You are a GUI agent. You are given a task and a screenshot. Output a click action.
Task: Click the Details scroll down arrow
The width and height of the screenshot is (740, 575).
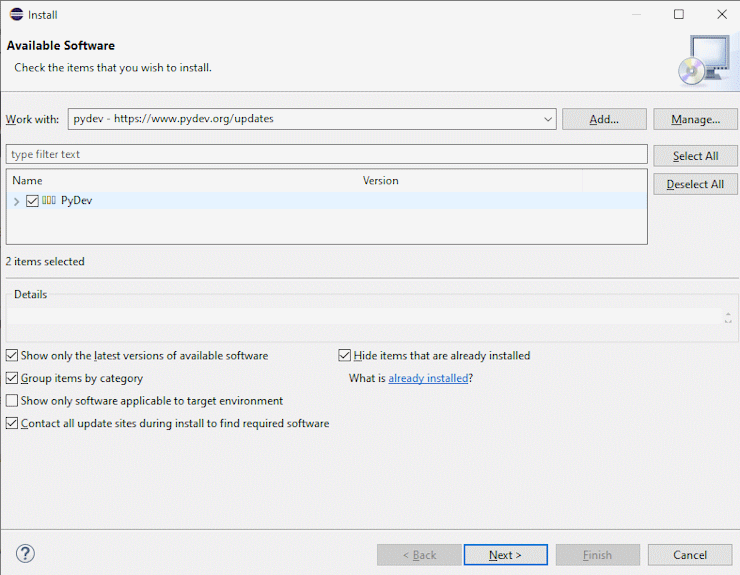click(x=728, y=321)
